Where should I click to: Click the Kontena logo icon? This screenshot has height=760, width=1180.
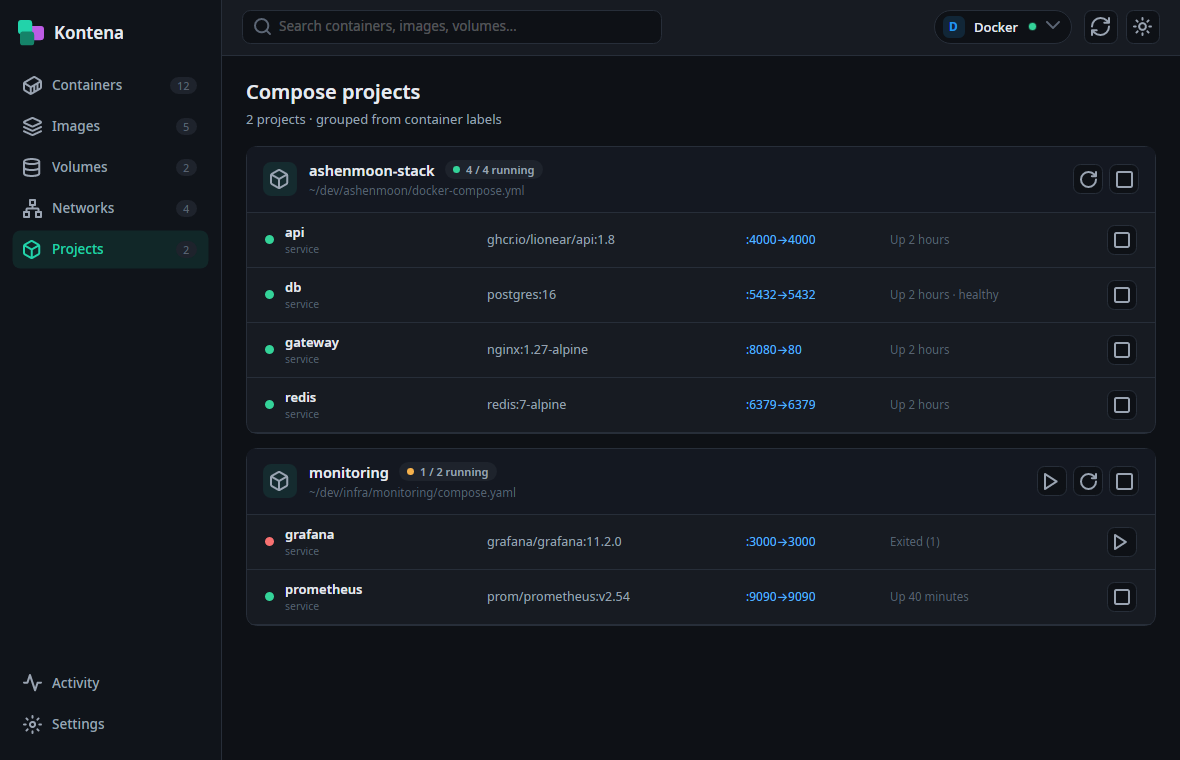[x=31, y=32]
